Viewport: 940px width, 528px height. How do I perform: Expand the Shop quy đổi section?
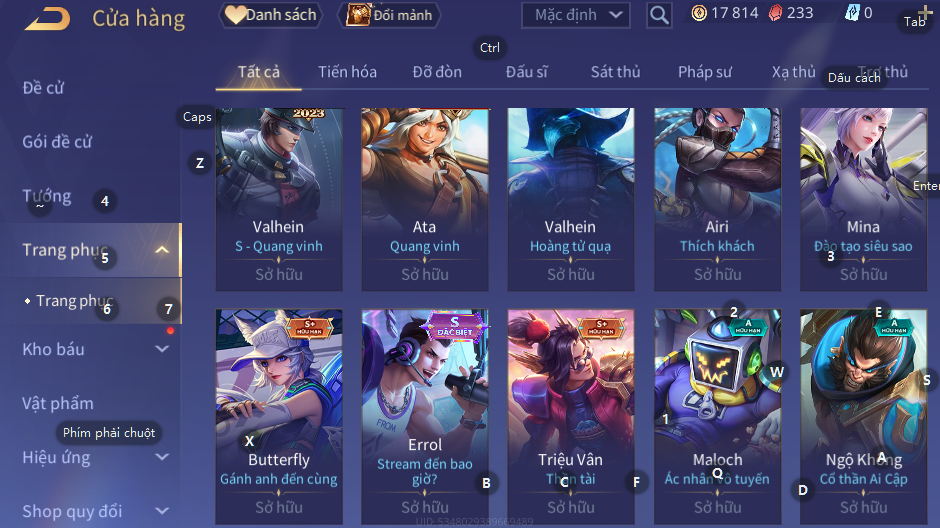(162, 511)
